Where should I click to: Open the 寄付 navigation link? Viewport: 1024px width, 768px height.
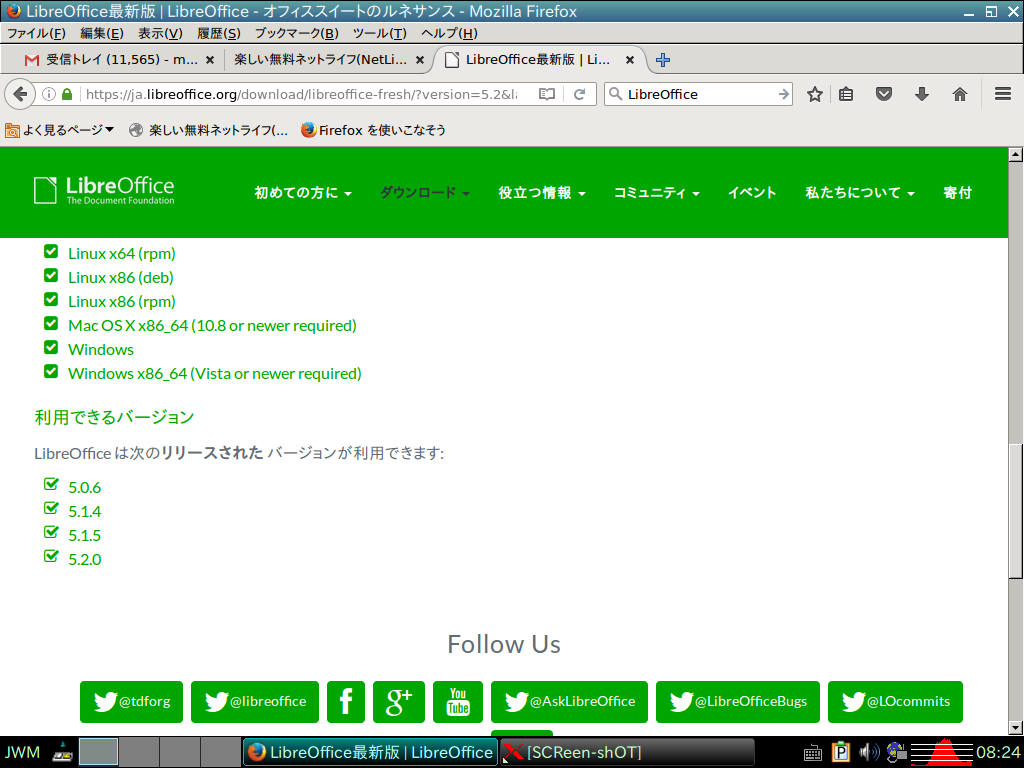click(x=957, y=193)
